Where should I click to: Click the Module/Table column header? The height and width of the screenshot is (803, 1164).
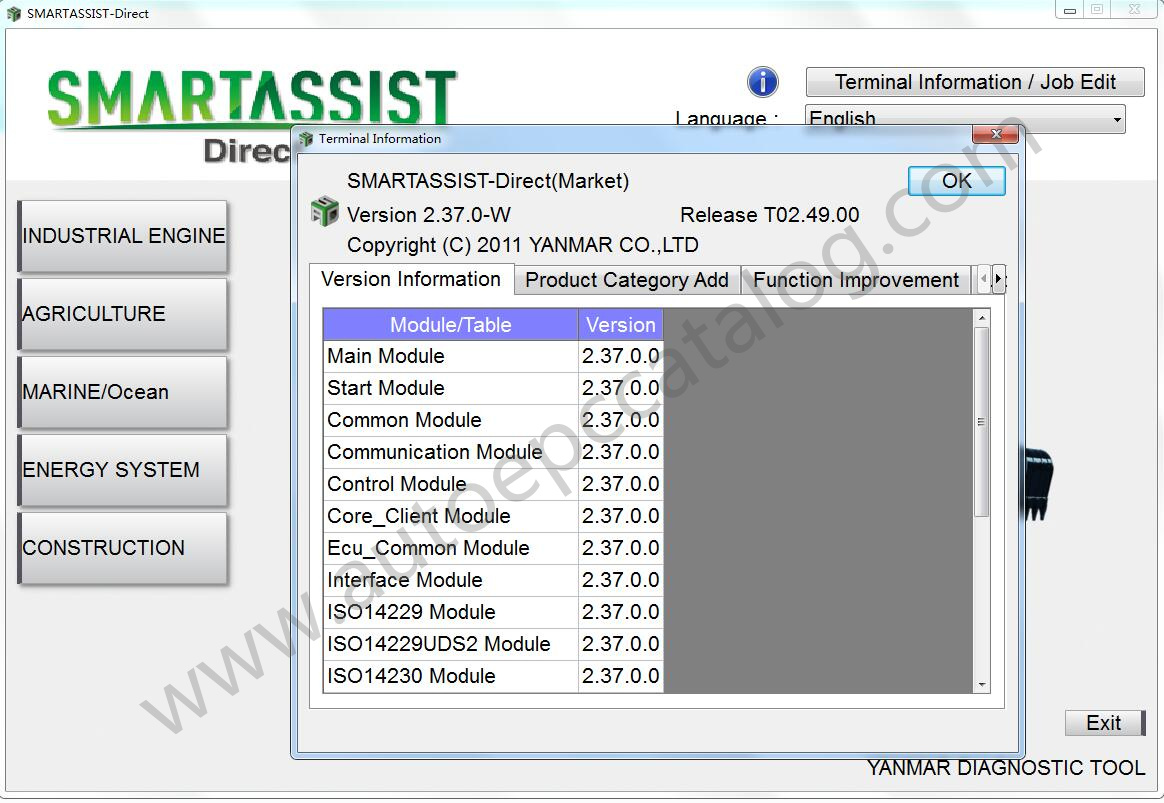tap(451, 324)
